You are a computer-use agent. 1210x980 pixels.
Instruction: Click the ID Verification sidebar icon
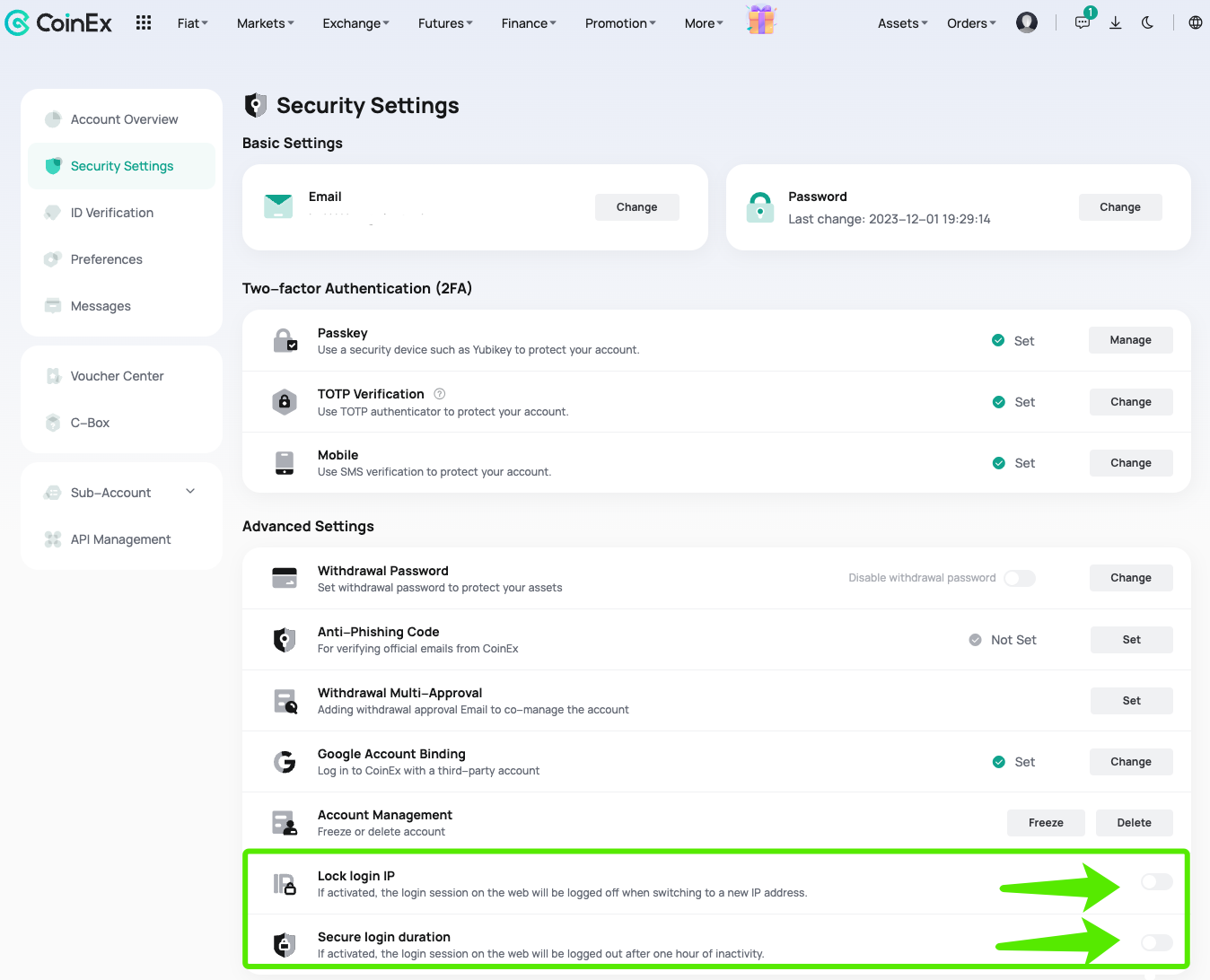coord(53,213)
